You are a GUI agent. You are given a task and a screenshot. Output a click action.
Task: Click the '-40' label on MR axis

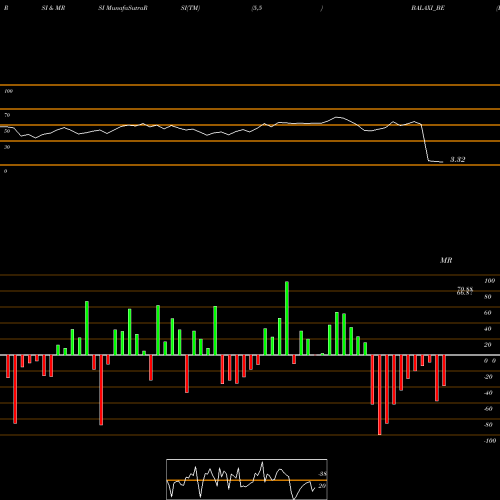coord(488,393)
